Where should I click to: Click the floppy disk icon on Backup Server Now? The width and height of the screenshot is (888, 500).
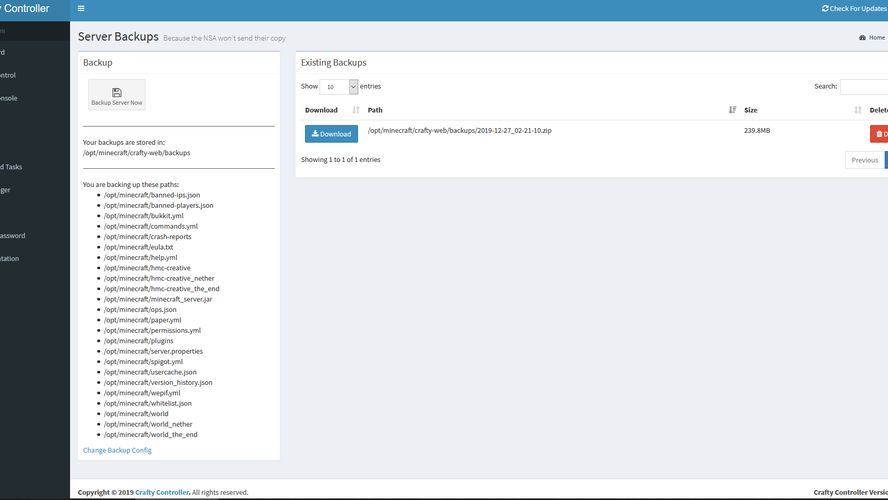click(117, 91)
